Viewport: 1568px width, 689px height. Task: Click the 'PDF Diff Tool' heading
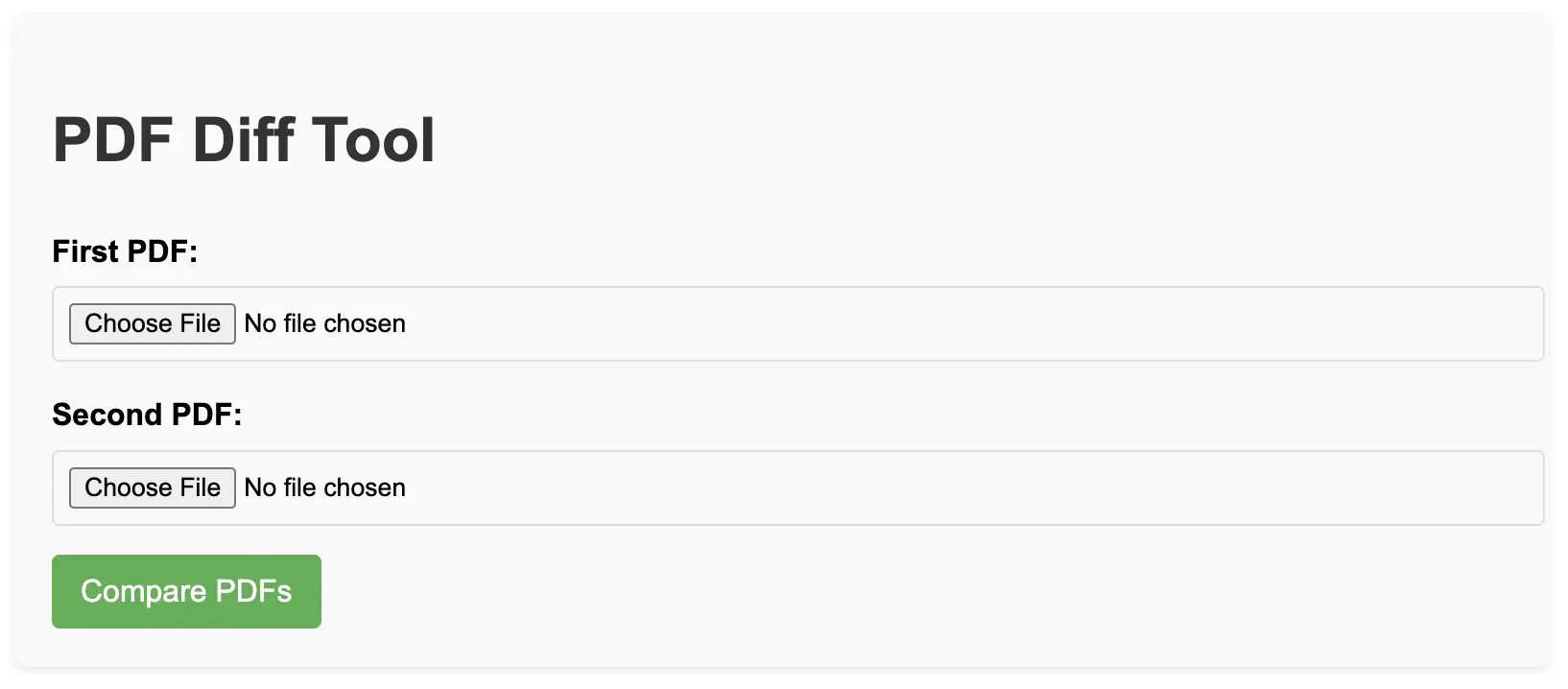[x=244, y=140]
